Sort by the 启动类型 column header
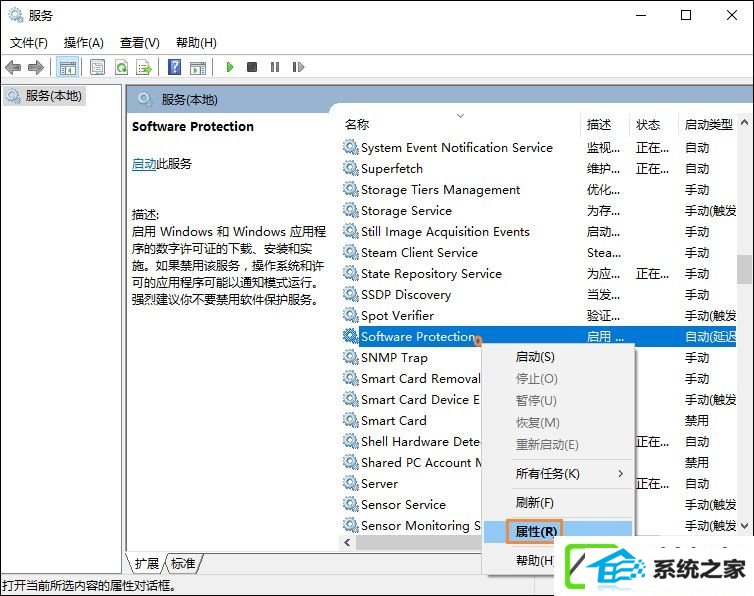 708,125
